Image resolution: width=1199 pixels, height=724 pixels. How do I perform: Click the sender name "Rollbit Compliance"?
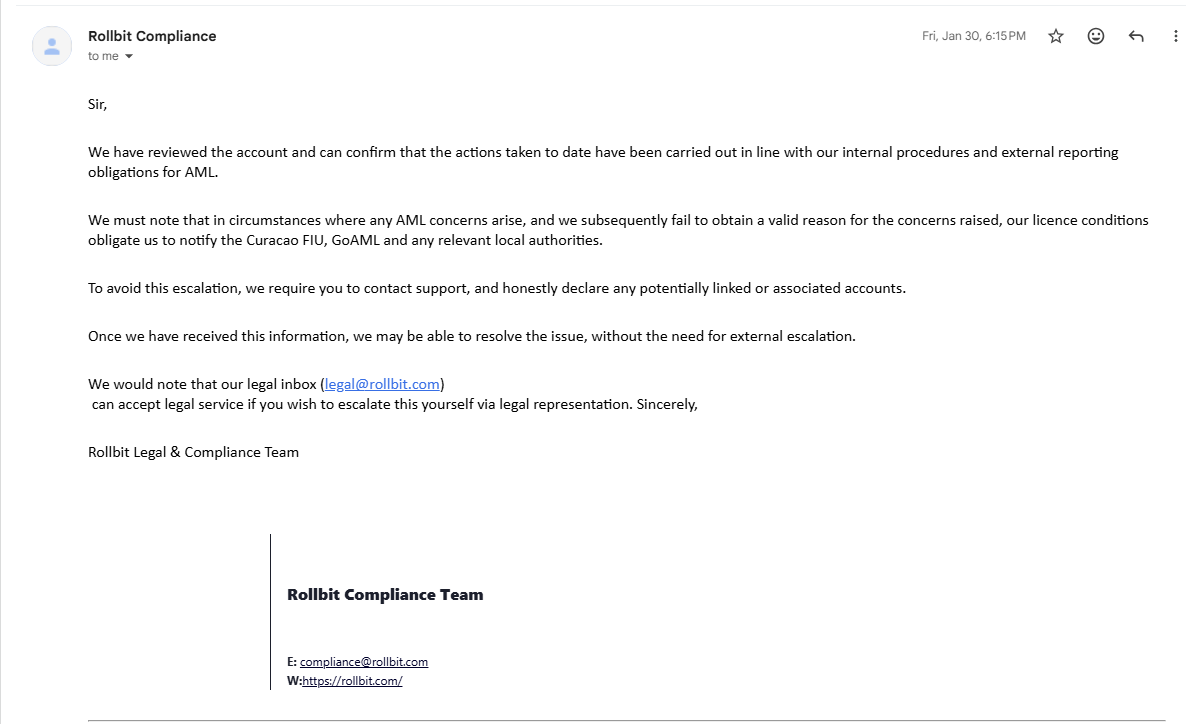point(152,36)
